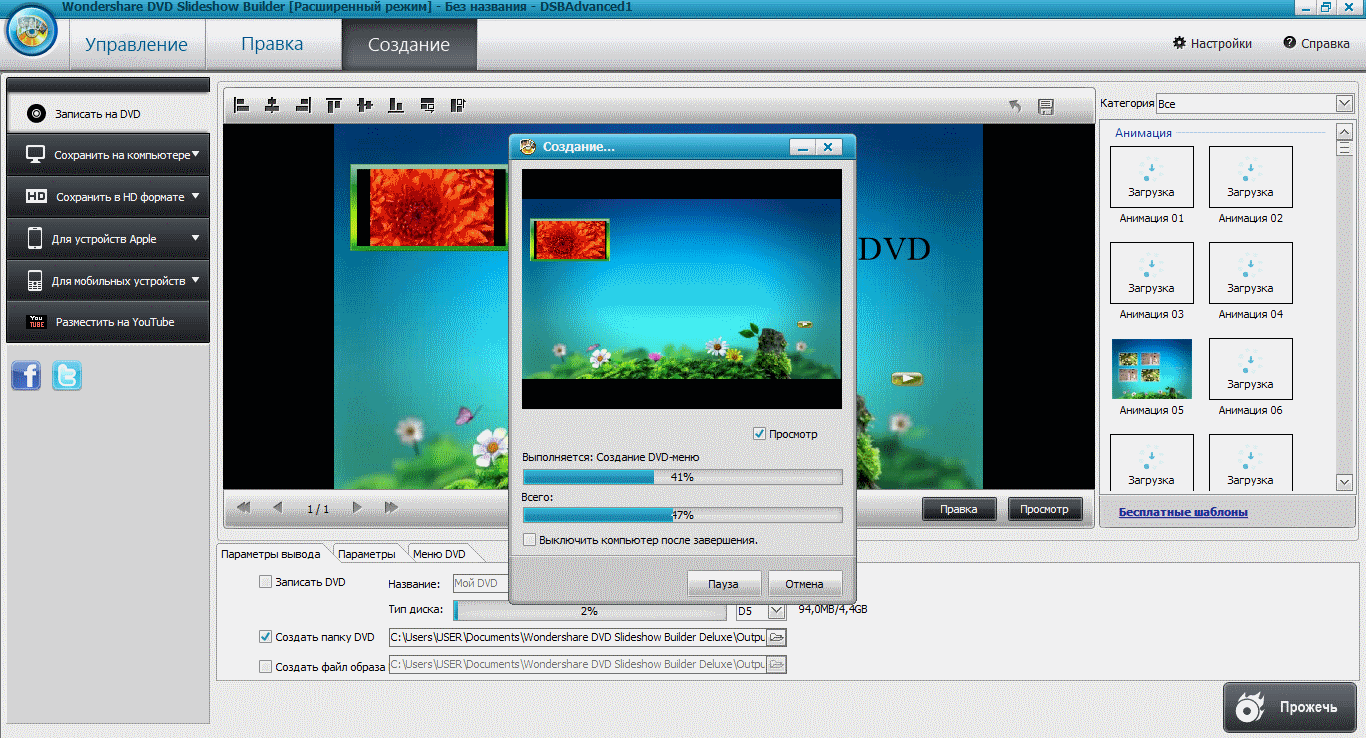Browse folder icon for DVD folder path

tap(777, 637)
